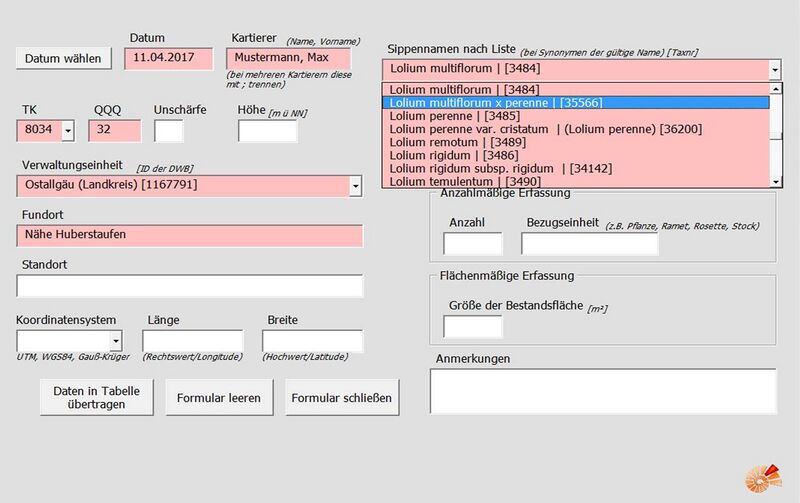Focus the Anzahl input field
This screenshot has width=800, height=503.
473,243
